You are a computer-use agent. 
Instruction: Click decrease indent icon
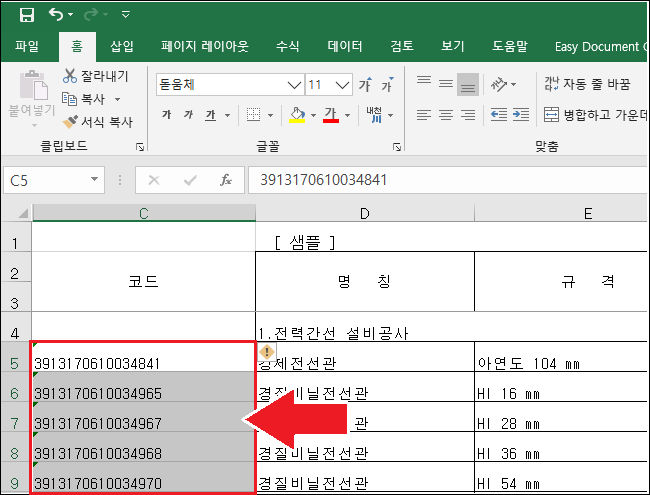499,114
